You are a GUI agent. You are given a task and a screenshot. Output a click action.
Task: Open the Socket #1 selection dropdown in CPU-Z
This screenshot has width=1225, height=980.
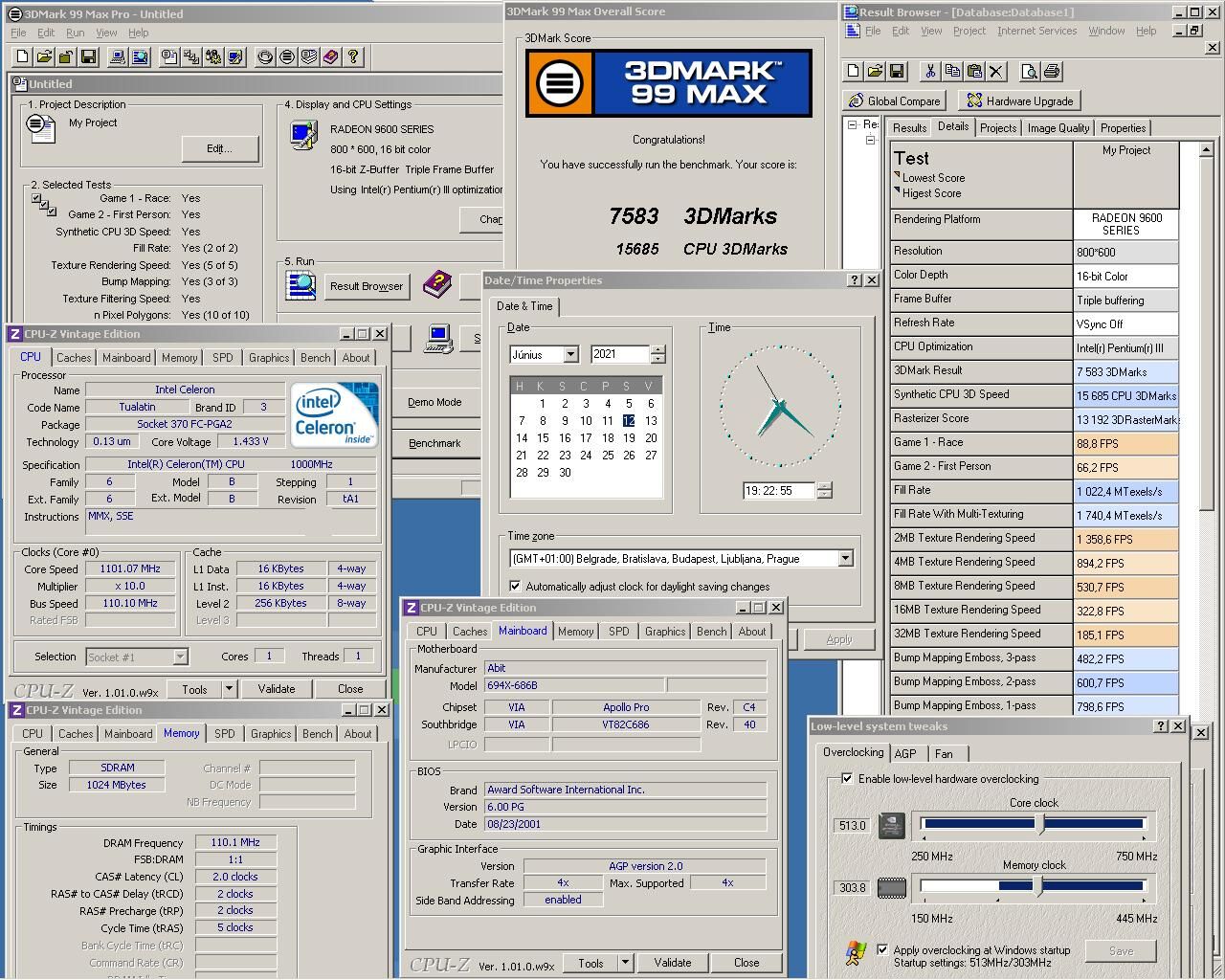(180, 657)
